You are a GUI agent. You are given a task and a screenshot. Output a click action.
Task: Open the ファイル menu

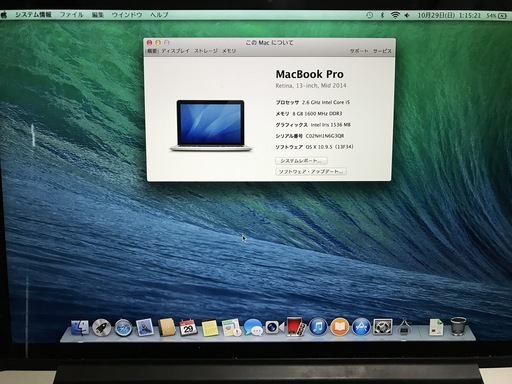[71, 15]
